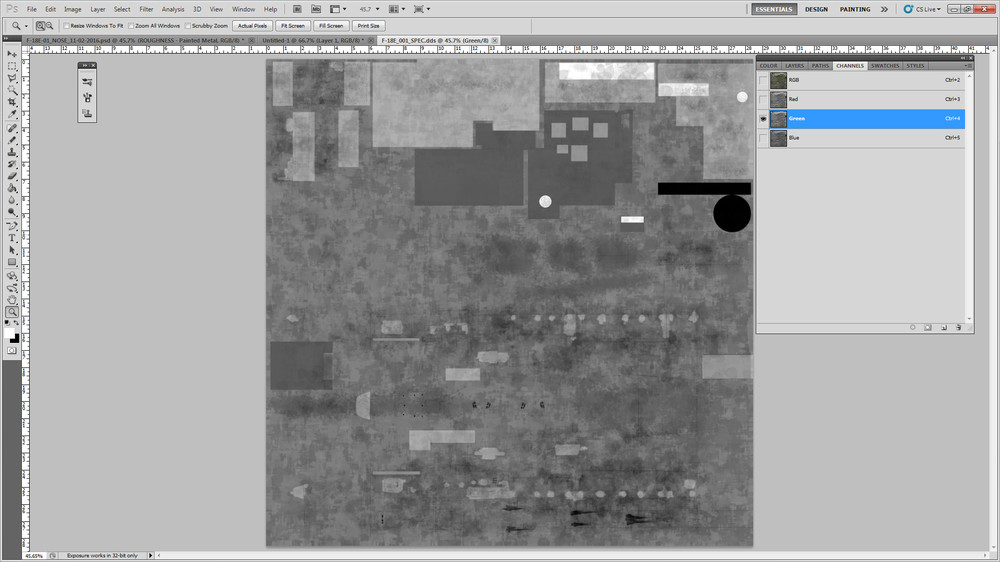Image resolution: width=1000 pixels, height=562 pixels.
Task: Switch to the Swatches panel tab
Action: [x=885, y=66]
